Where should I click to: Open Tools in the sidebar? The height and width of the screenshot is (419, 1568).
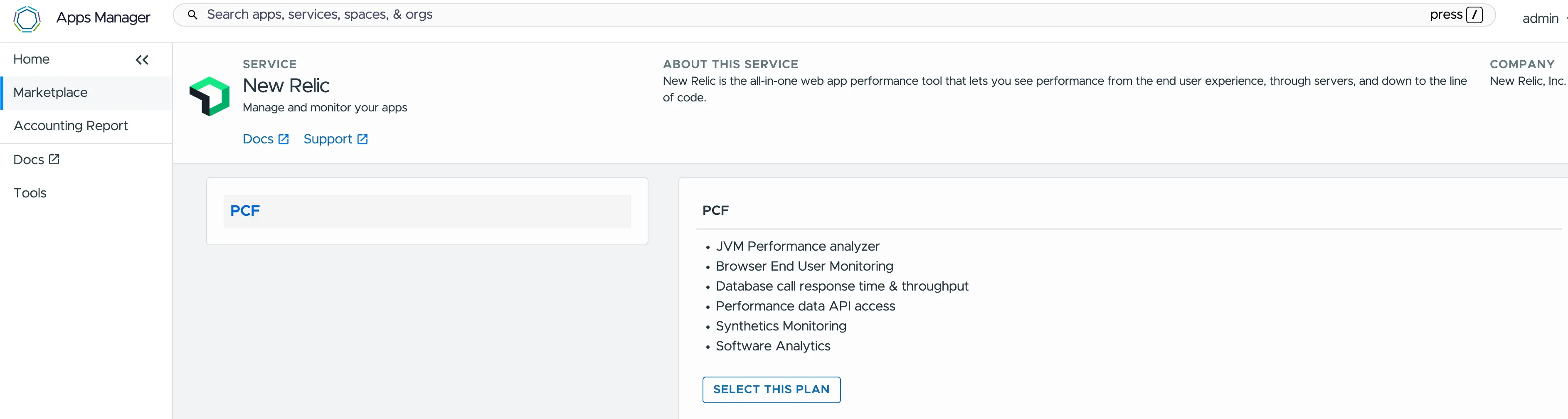[30, 193]
